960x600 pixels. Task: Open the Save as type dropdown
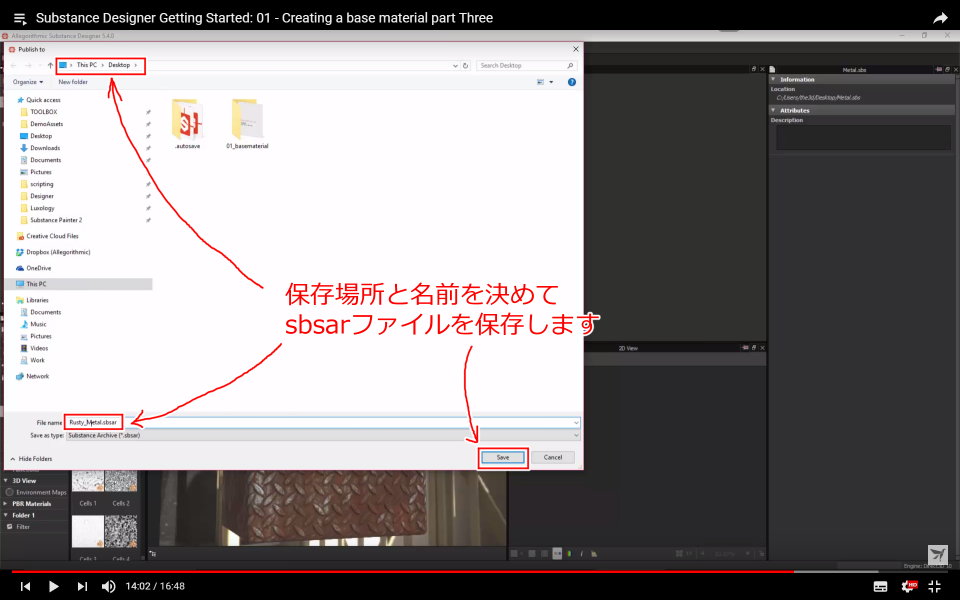[575, 435]
